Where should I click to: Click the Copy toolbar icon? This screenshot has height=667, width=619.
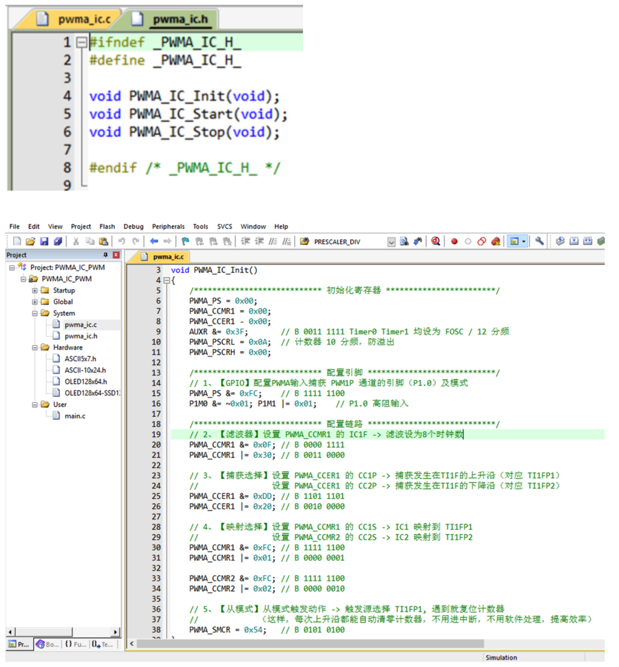(x=90, y=242)
